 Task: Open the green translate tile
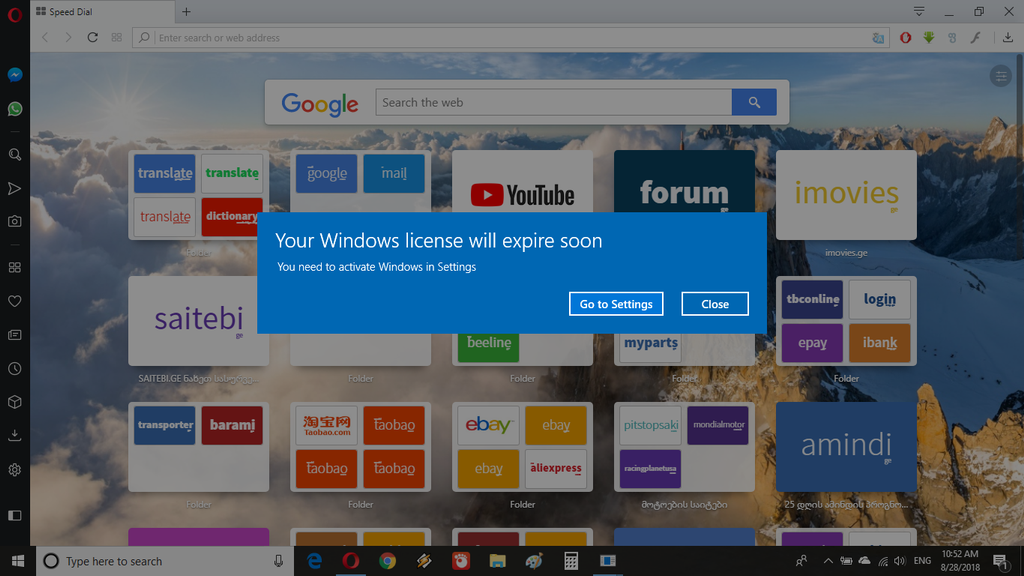(232, 173)
